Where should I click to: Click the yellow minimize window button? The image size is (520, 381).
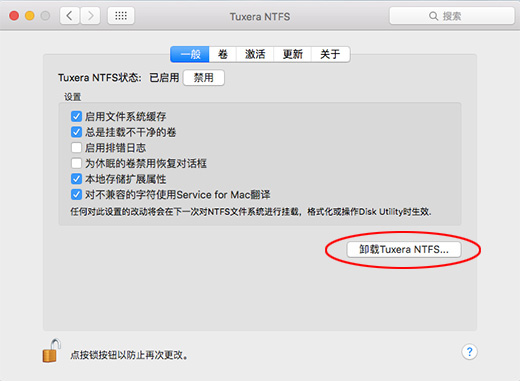point(30,16)
